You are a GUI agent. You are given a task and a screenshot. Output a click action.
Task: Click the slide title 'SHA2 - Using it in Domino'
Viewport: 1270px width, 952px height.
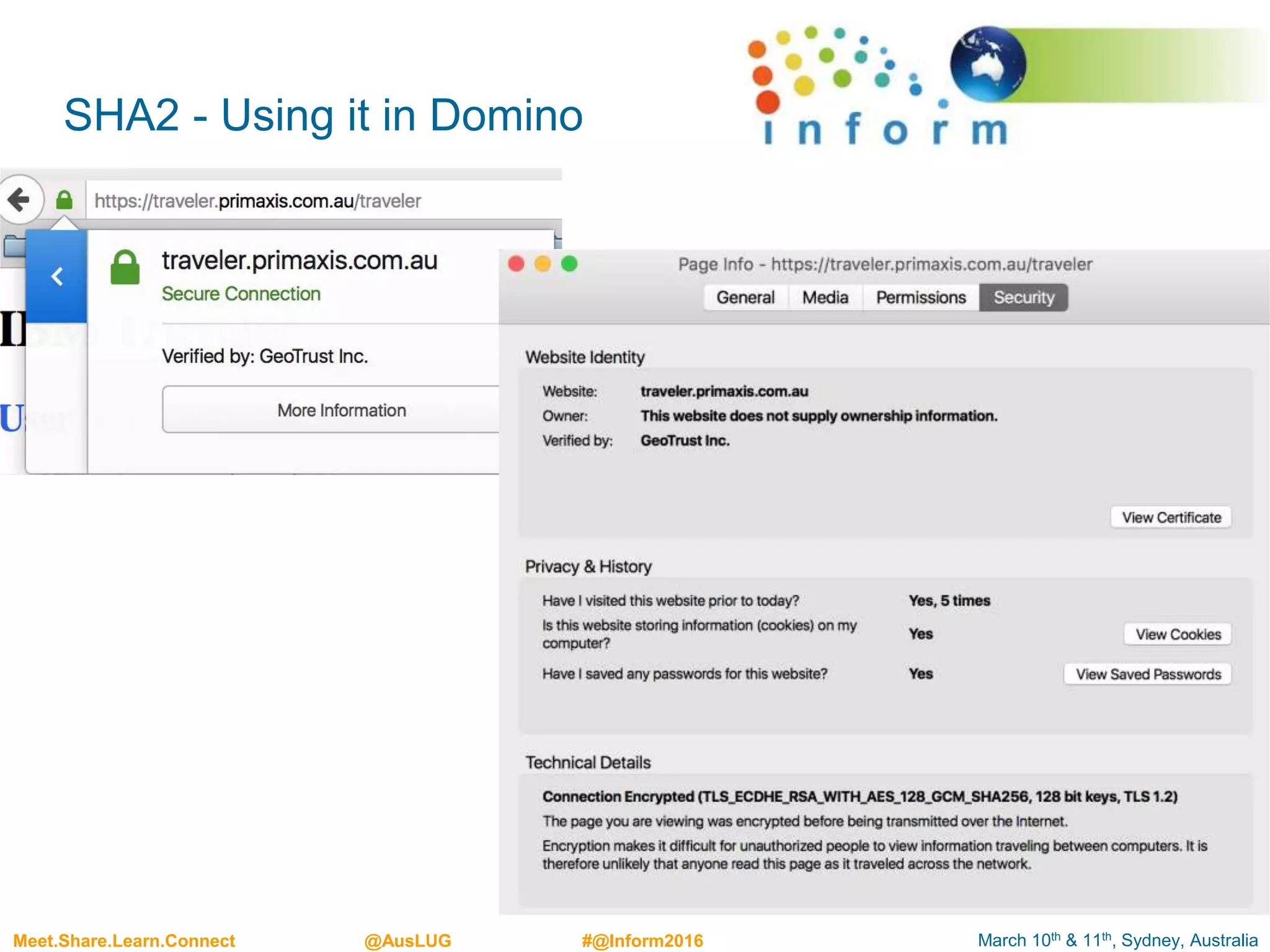click(x=323, y=115)
